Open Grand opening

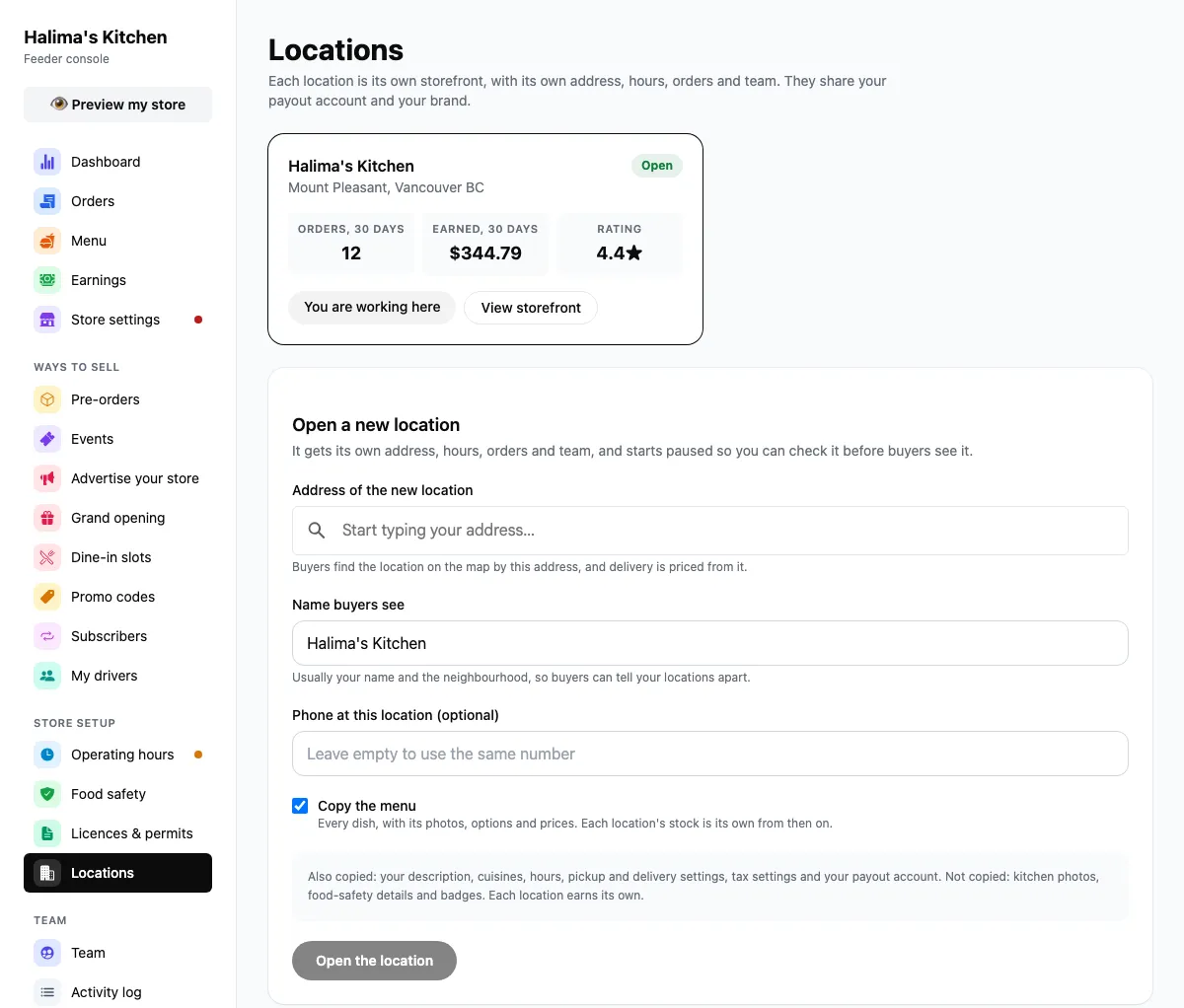pos(117,518)
